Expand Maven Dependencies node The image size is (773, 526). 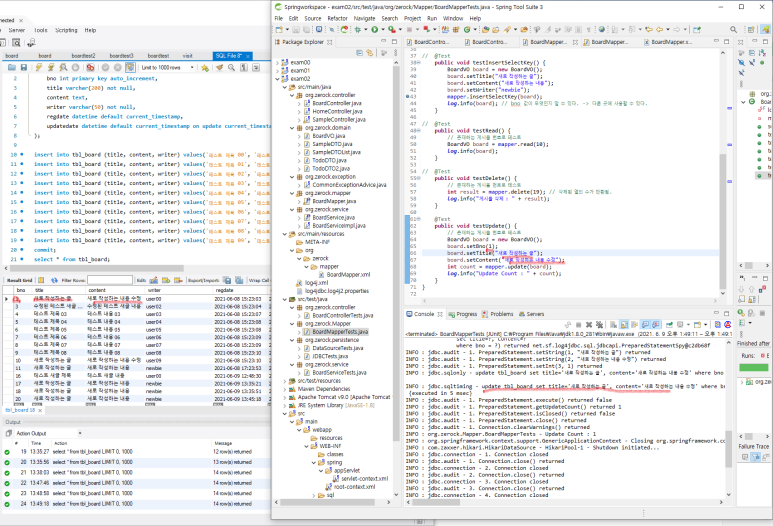tap(284, 389)
